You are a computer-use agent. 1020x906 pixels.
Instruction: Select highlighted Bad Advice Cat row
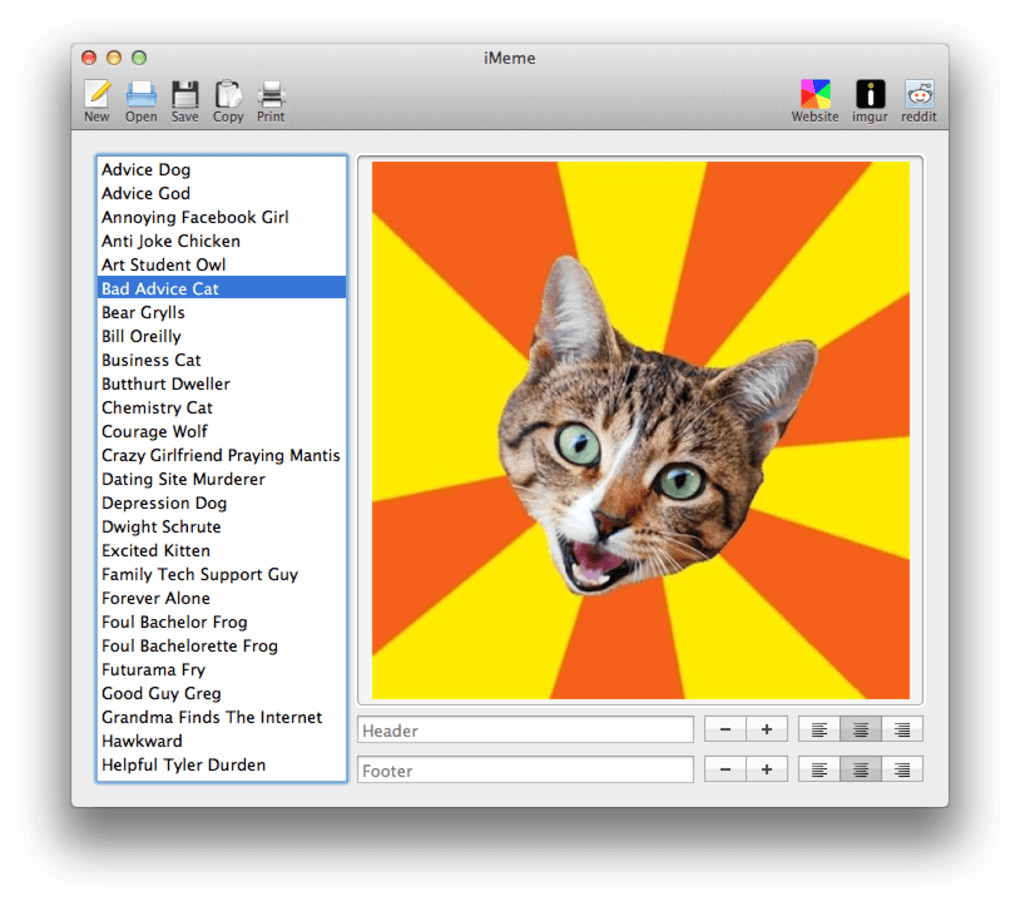click(x=222, y=287)
